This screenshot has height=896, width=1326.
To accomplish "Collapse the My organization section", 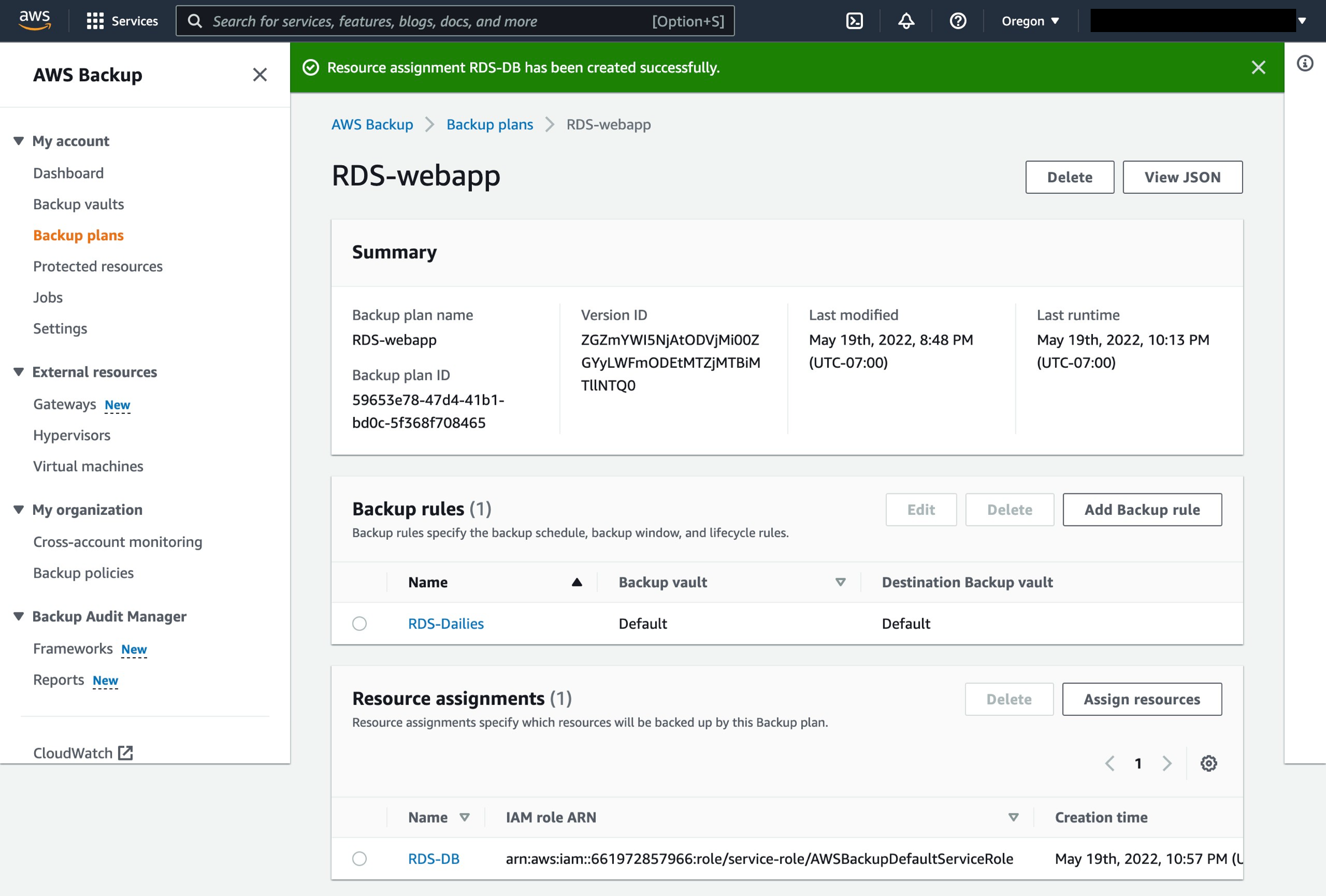I will (19, 509).
